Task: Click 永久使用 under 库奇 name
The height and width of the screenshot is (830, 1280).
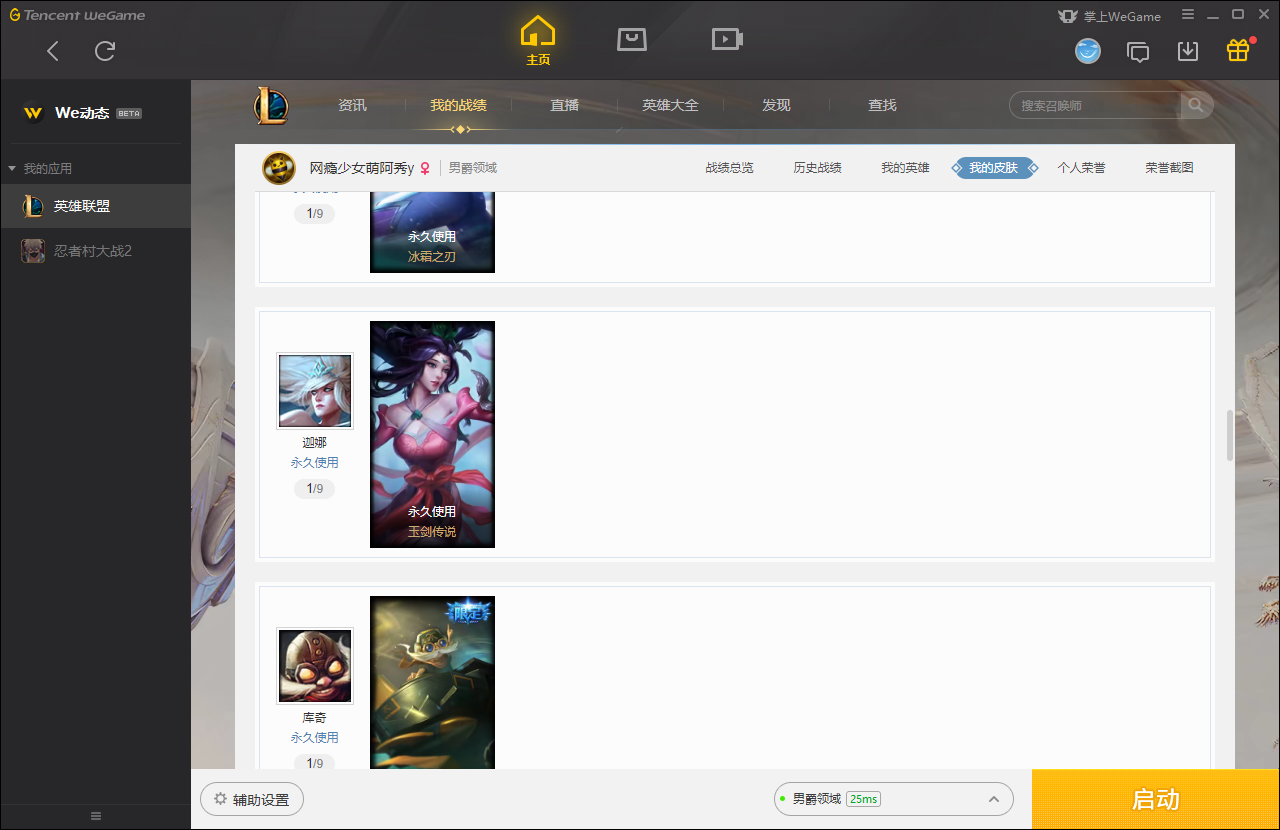Action: click(315, 738)
